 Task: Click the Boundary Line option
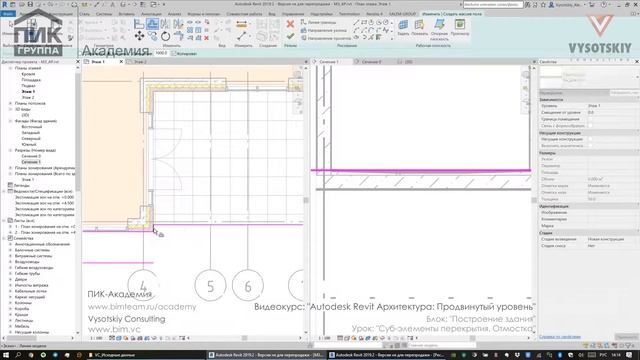point(318,22)
